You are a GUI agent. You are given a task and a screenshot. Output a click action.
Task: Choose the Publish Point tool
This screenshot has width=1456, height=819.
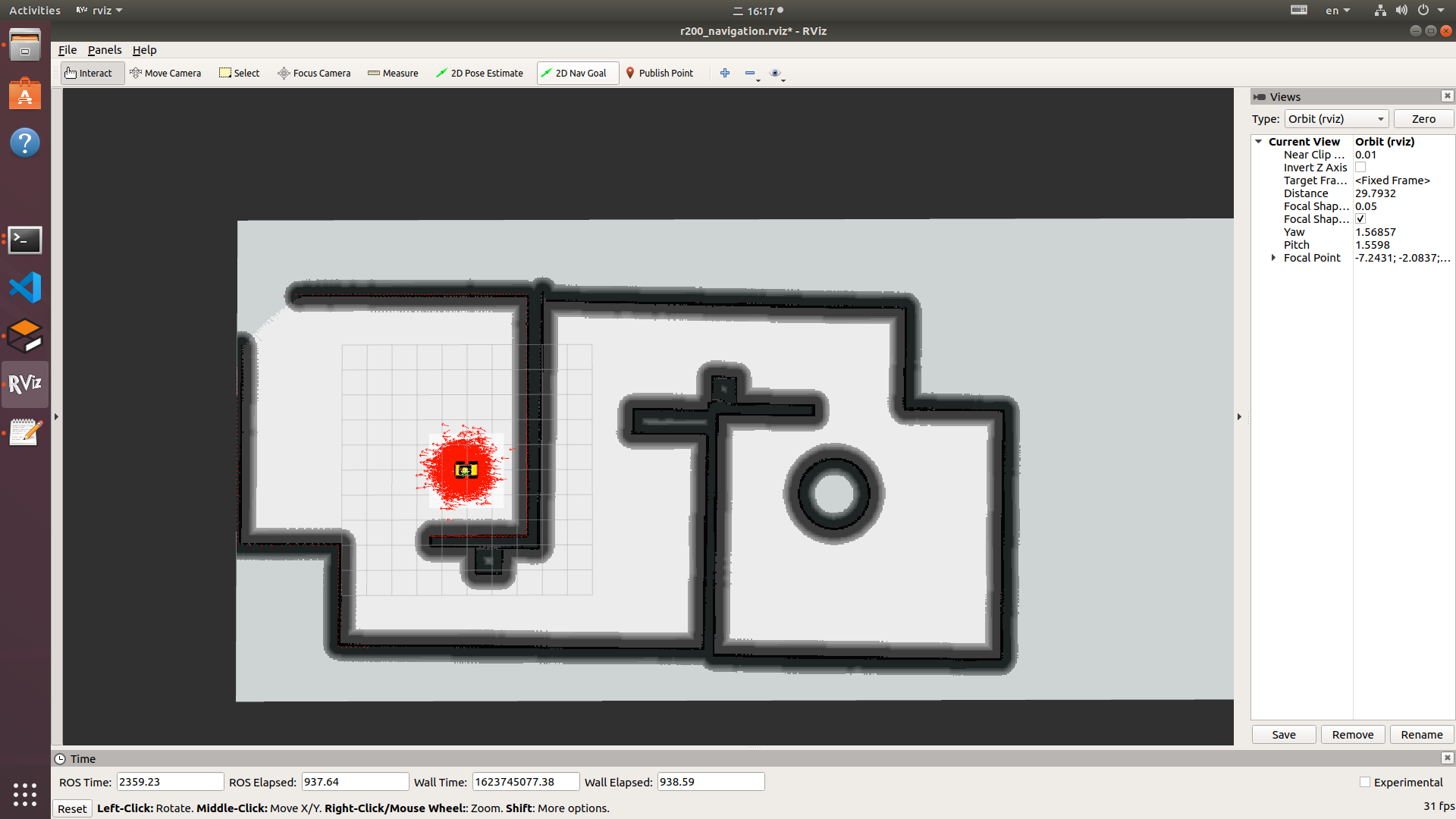660,73
